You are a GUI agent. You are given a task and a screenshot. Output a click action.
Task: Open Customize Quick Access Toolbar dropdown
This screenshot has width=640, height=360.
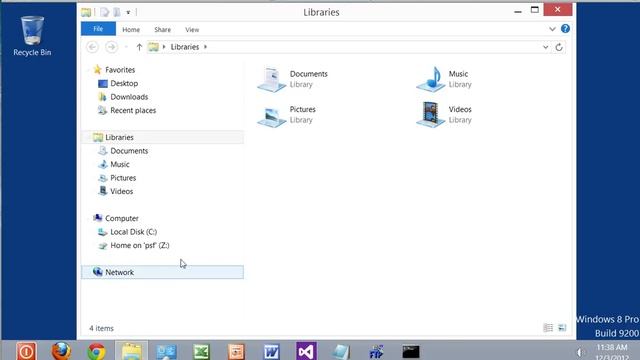click(128, 13)
